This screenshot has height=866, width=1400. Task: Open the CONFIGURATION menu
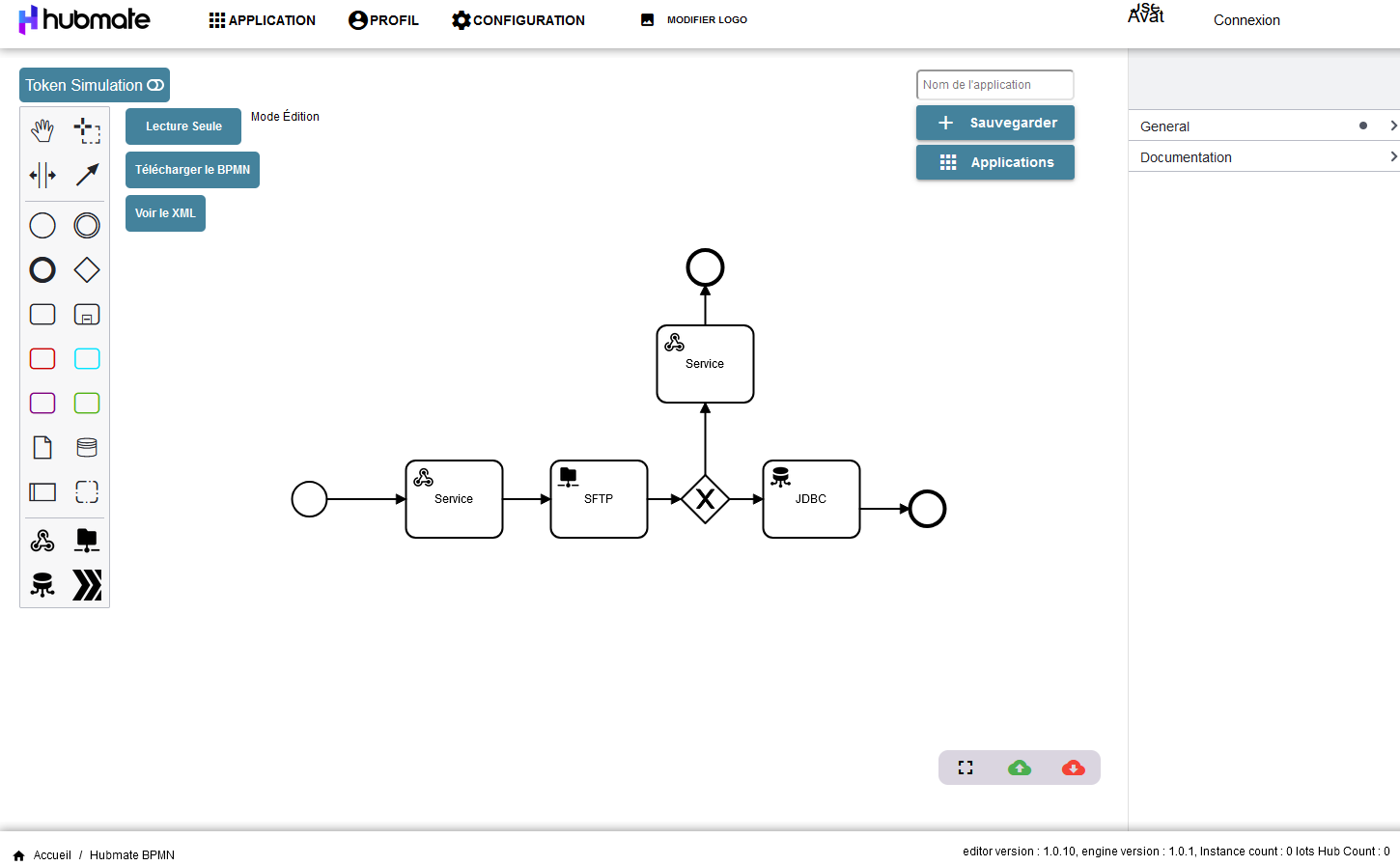518,20
